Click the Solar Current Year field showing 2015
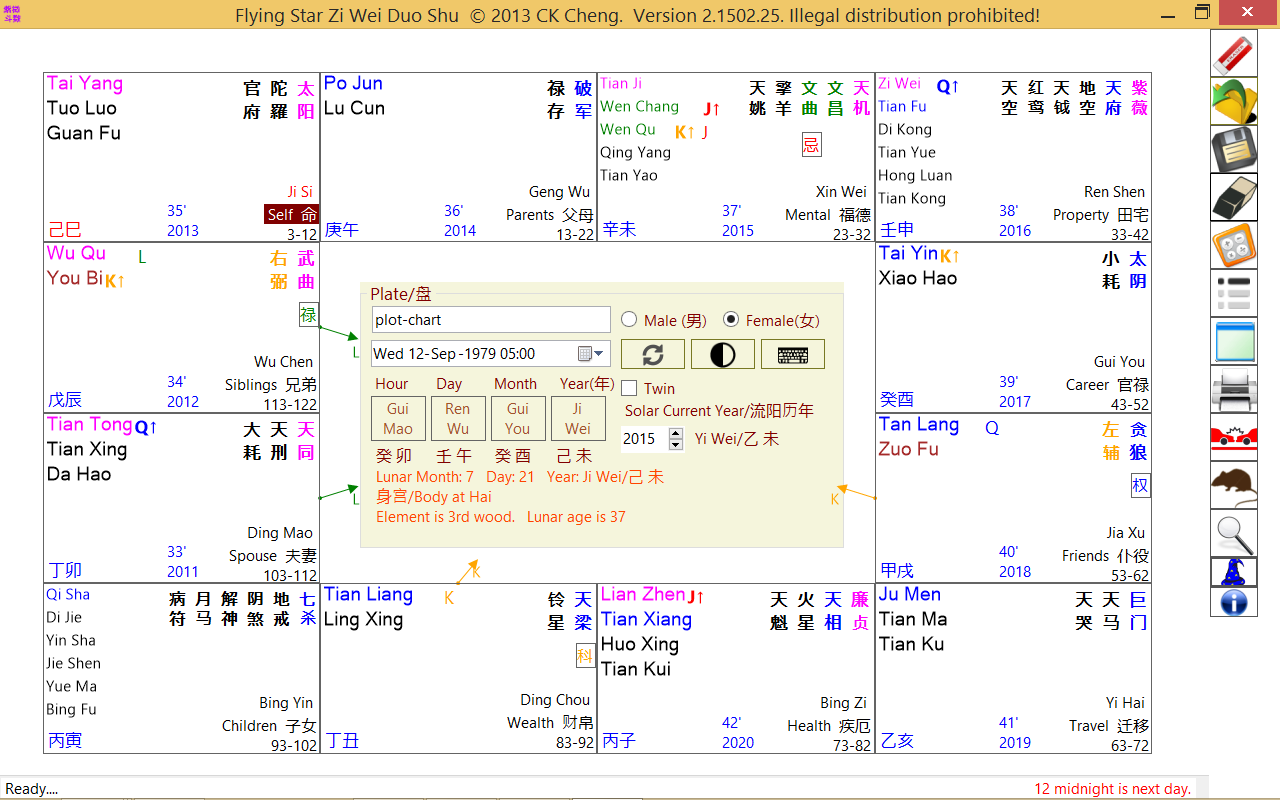1280x800 pixels. [x=645, y=439]
